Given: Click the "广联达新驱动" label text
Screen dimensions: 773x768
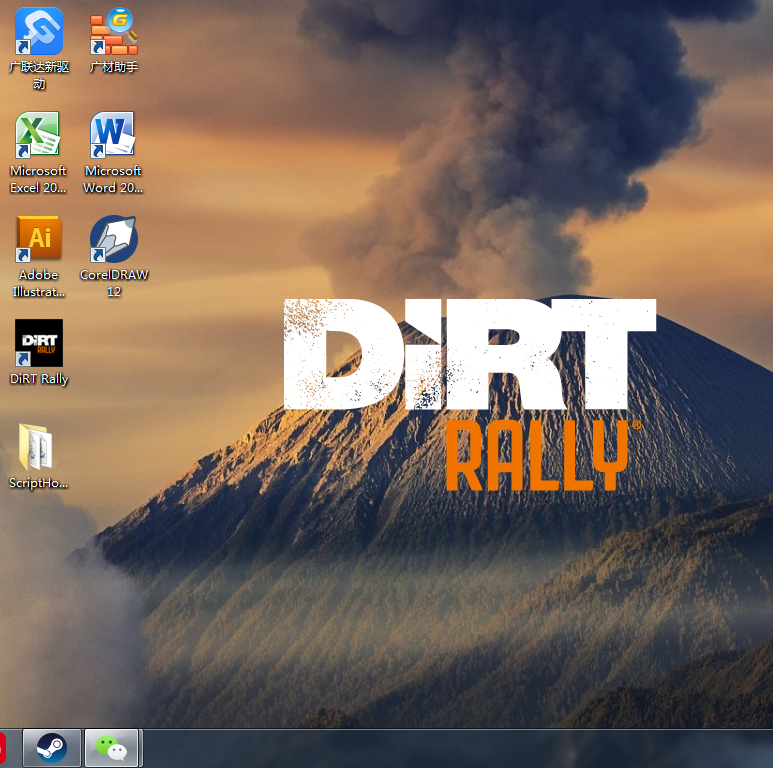Looking at the screenshot, I should 39,75.
